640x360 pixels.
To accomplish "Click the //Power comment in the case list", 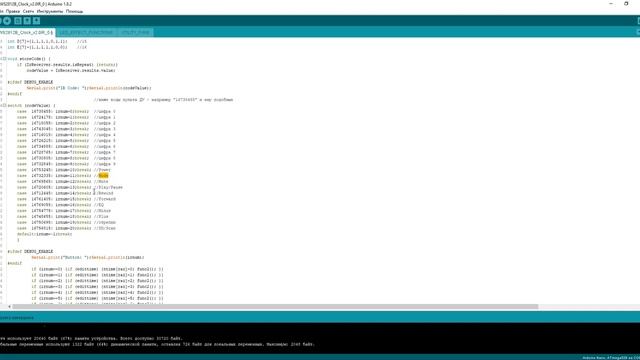I will (x=102, y=170).
